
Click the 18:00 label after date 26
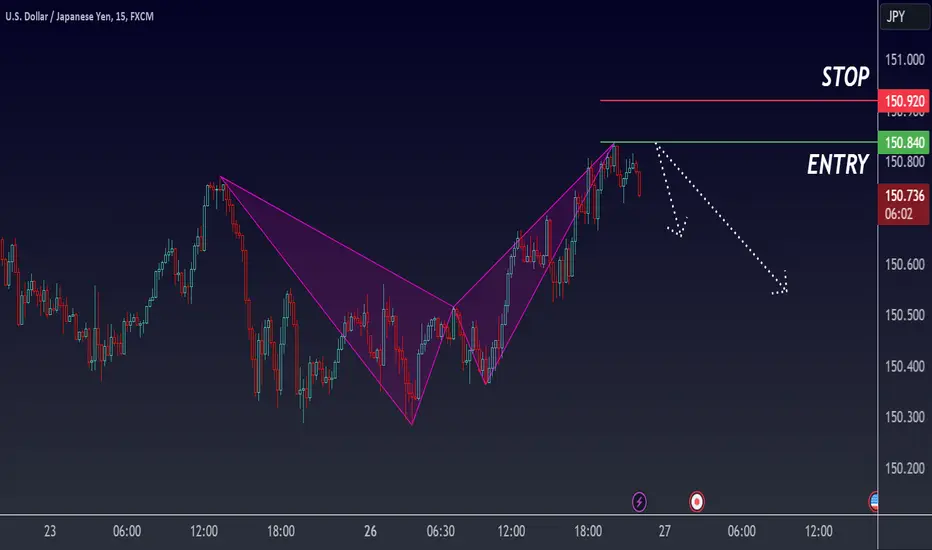coord(588,531)
